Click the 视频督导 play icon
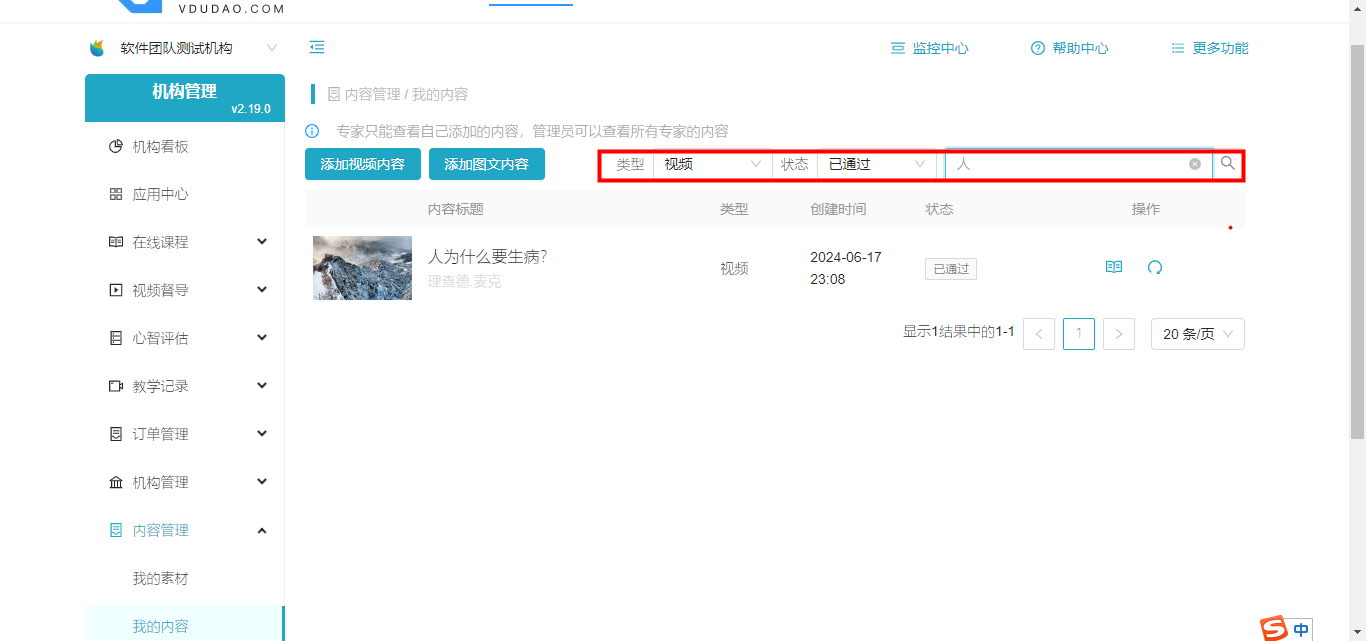 click(115, 290)
